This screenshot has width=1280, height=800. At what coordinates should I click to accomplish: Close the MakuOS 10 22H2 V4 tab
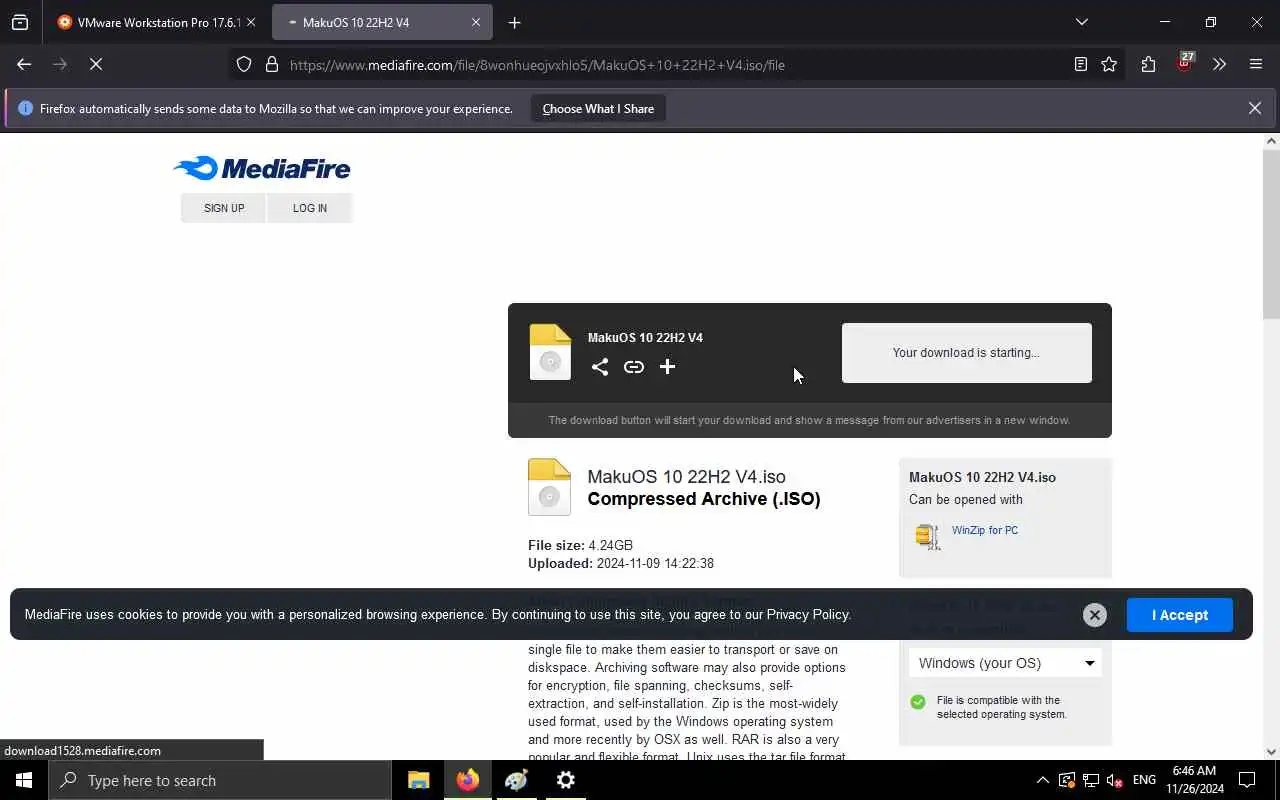[476, 22]
